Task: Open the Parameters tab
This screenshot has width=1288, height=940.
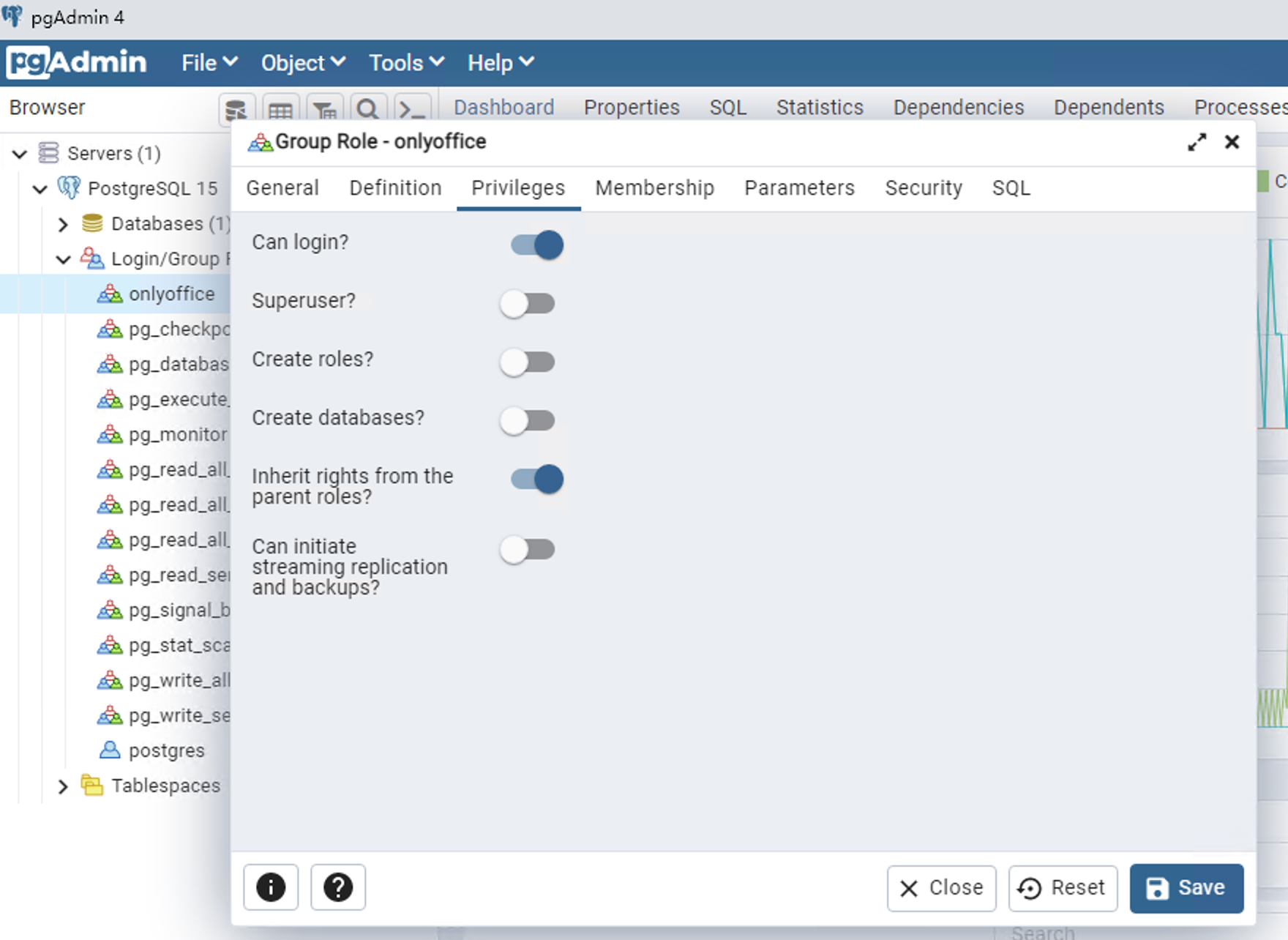Action: [x=799, y=188]
